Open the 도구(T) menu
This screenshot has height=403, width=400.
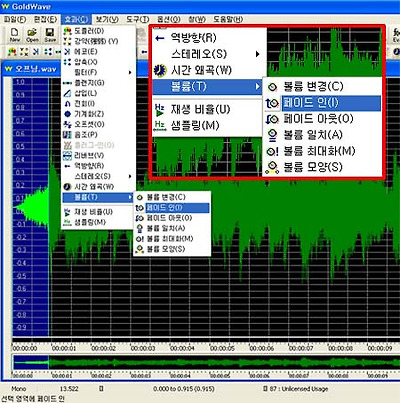pyautogui.click(x=137, y=19)
